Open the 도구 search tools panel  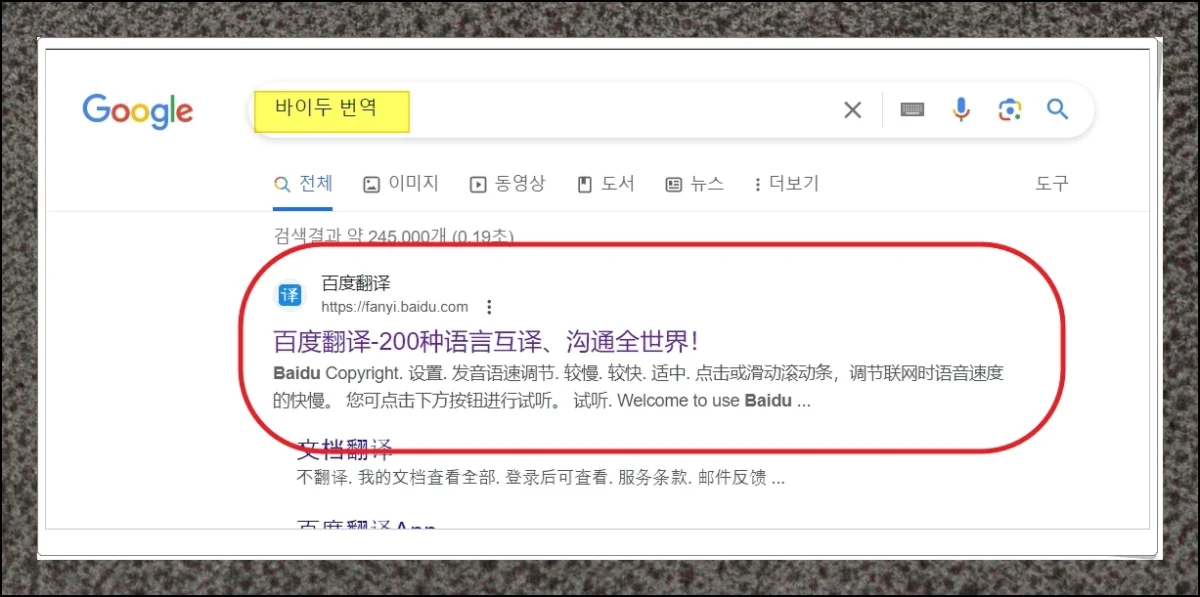pyautogui.click(x=1051, y=184)
